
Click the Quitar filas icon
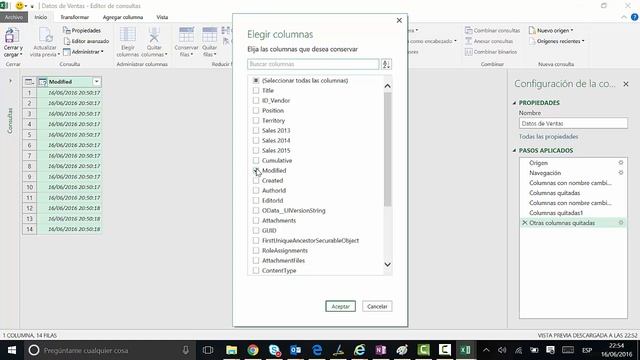point(209,35)
